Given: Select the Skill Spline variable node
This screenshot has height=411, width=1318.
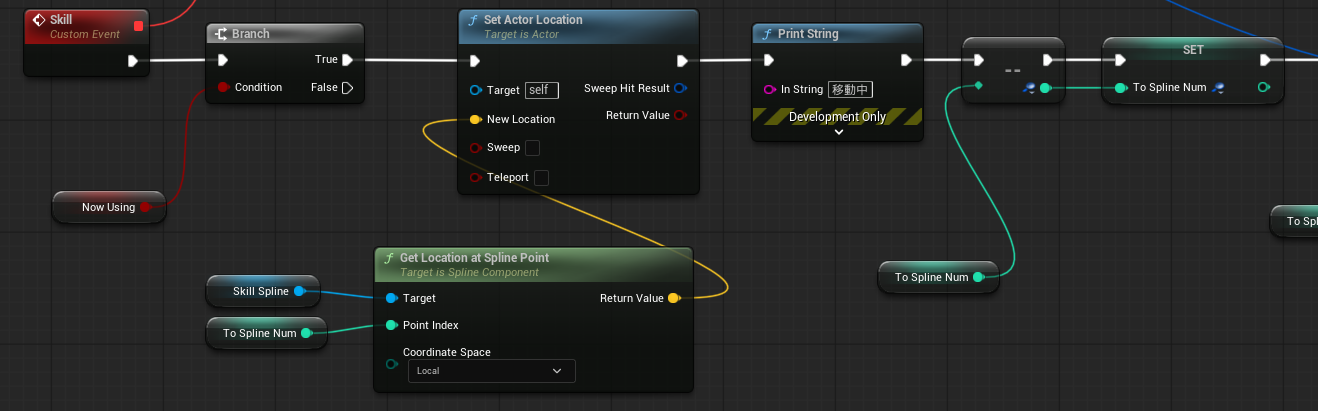Looking at the screenshot, I should coord(260,291).
